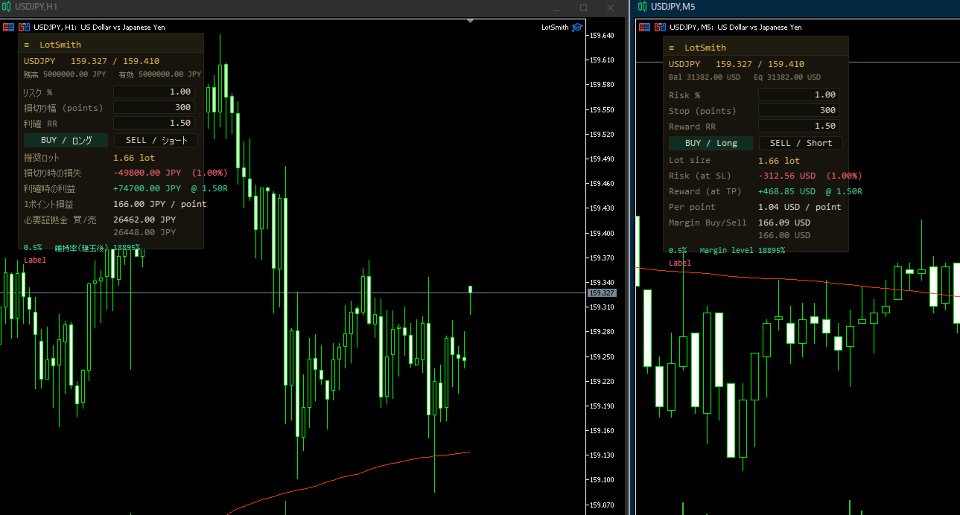Click 'Eq 31382.00 USD' in M5 panel
Image resolution: width=960 pixels, height=515 pixels.
coord(787,78)
